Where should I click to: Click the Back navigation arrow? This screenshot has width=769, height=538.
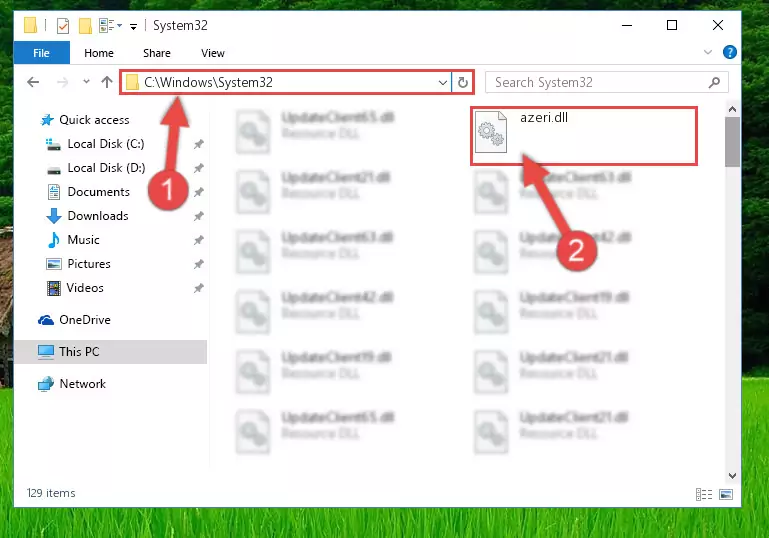[x=33, y=82]
